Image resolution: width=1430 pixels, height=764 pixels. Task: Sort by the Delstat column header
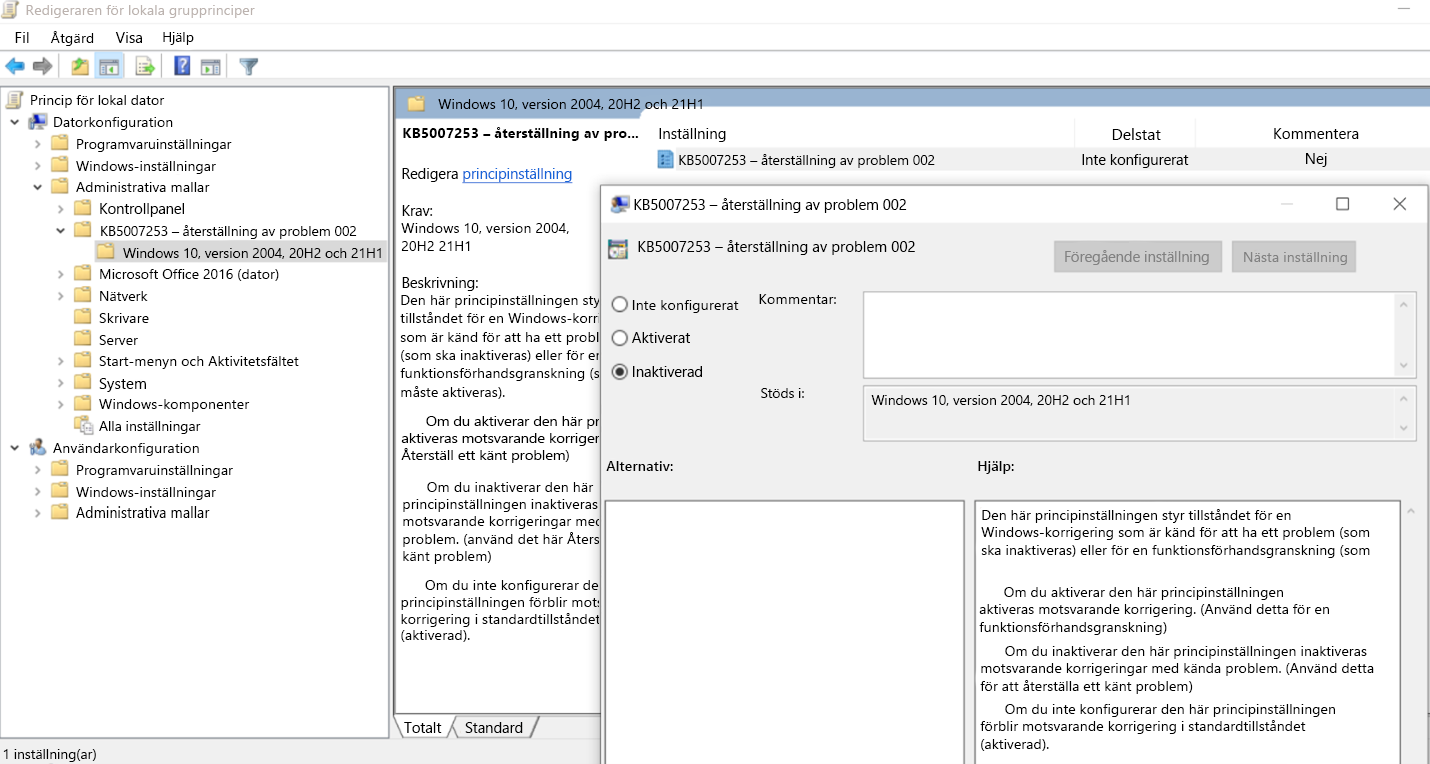[x=1136, y=134]
